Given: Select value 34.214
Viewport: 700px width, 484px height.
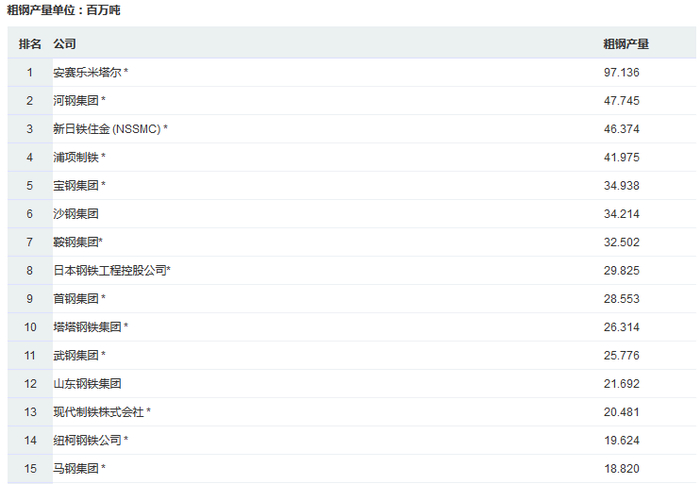Looking at the screenshot, I should [621, 214].
